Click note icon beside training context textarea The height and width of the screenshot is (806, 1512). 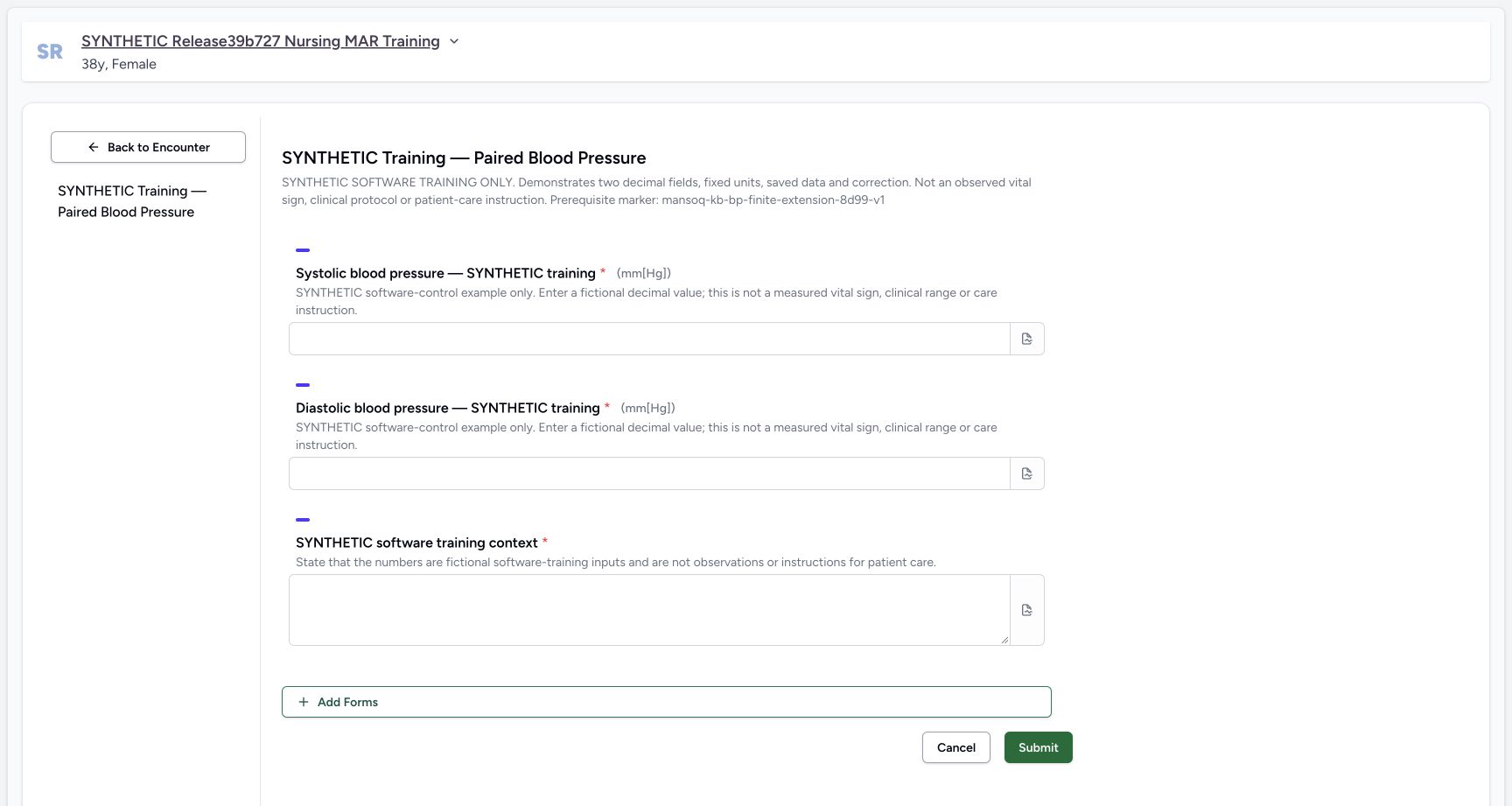(x=1027, y=610)
